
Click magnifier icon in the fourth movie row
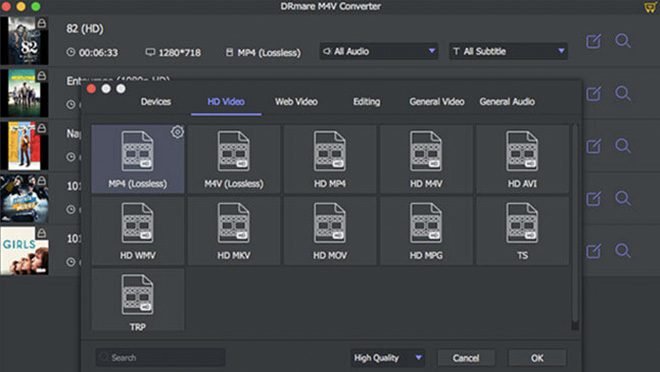point(623,199)
